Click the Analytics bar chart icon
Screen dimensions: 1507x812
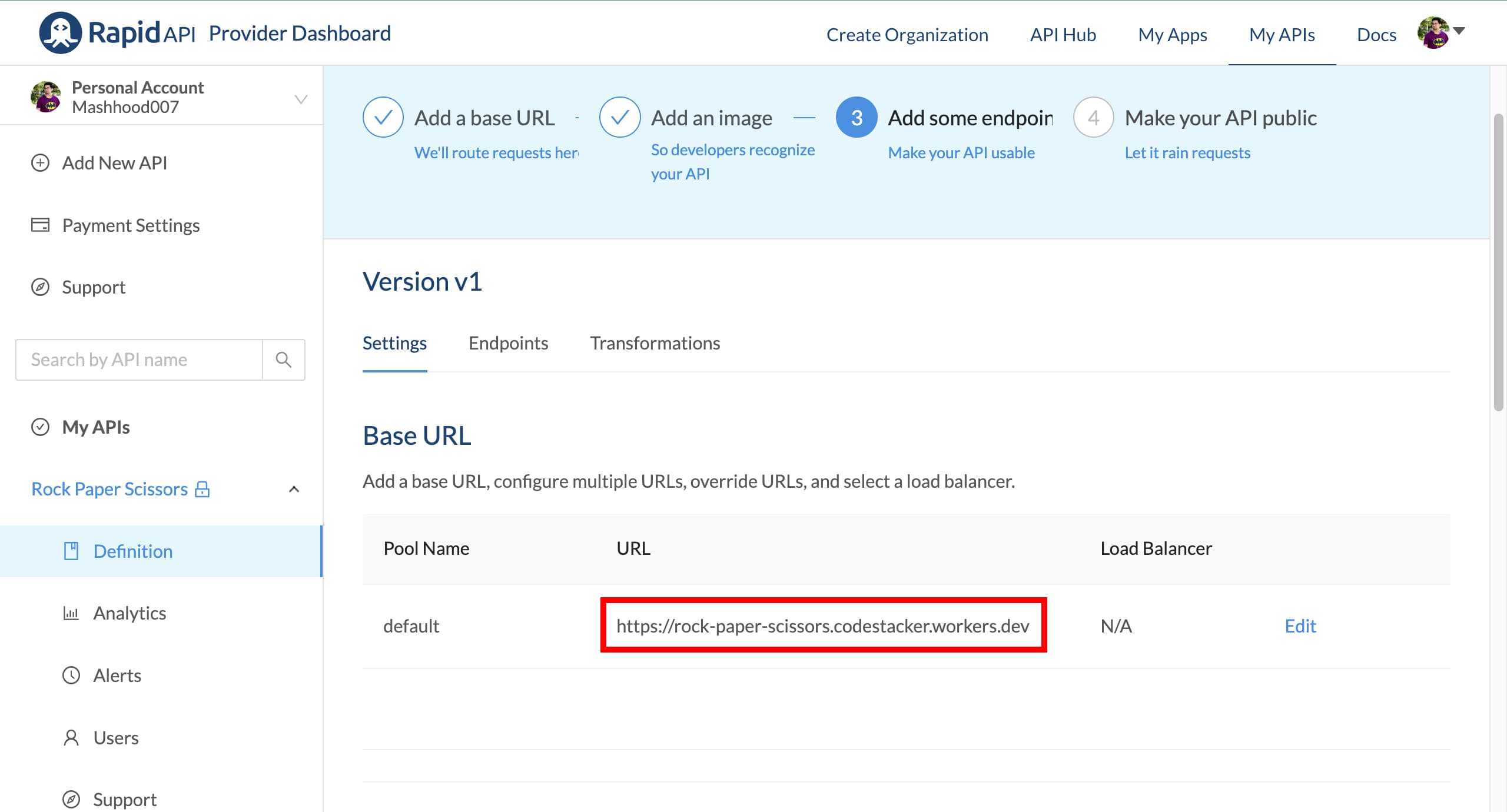71,614
